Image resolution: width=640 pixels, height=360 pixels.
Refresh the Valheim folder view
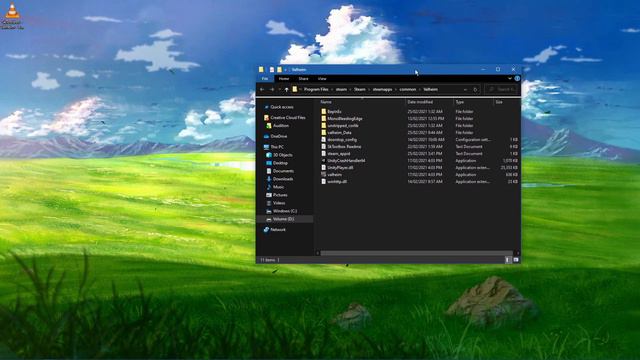click(475, 89)
